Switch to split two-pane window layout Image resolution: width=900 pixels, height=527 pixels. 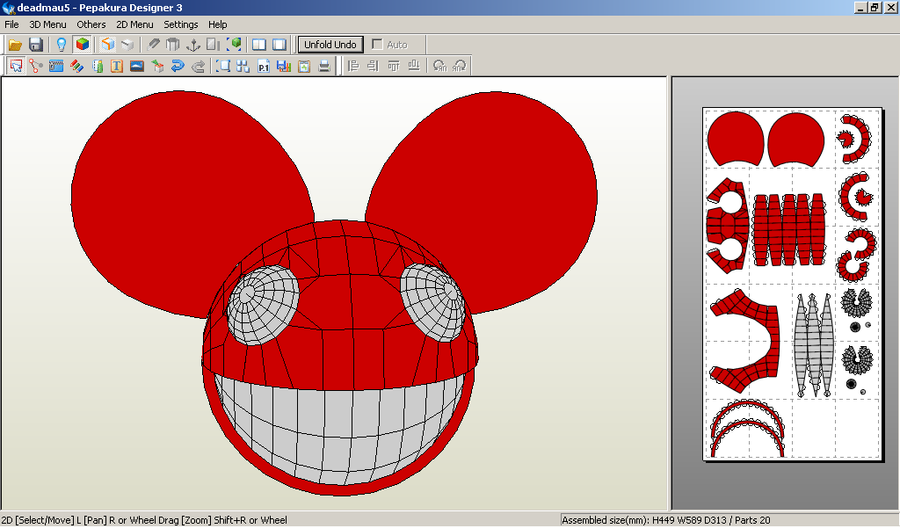259,44
